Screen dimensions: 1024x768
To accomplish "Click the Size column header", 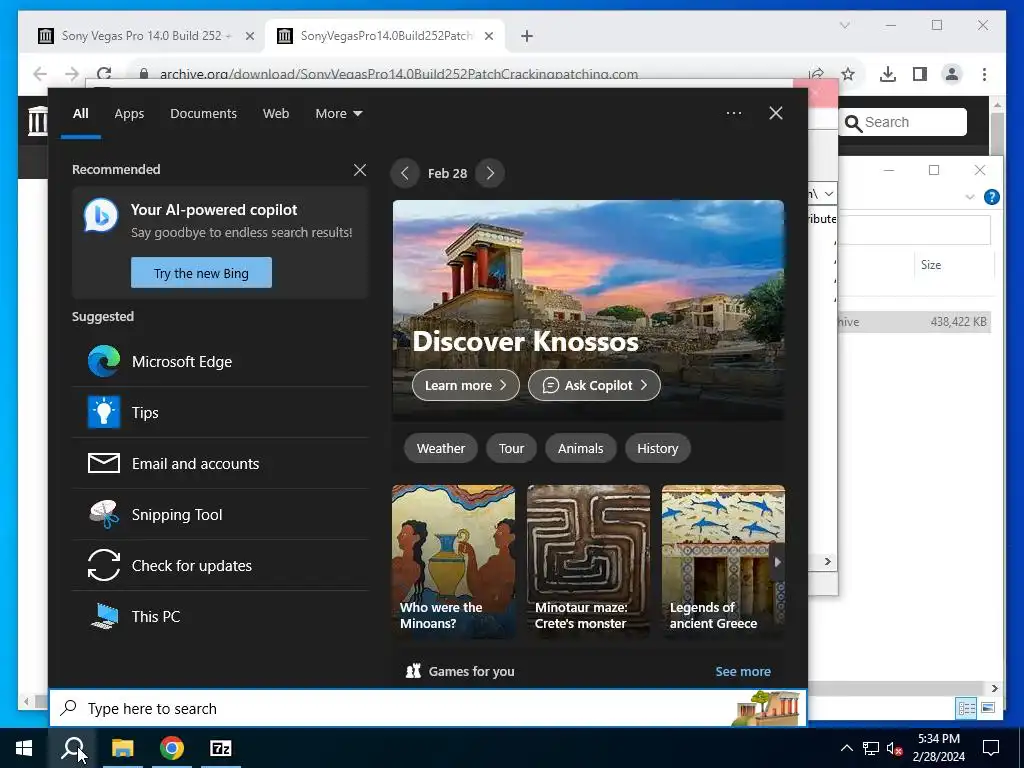I will [x=931, y=264].
